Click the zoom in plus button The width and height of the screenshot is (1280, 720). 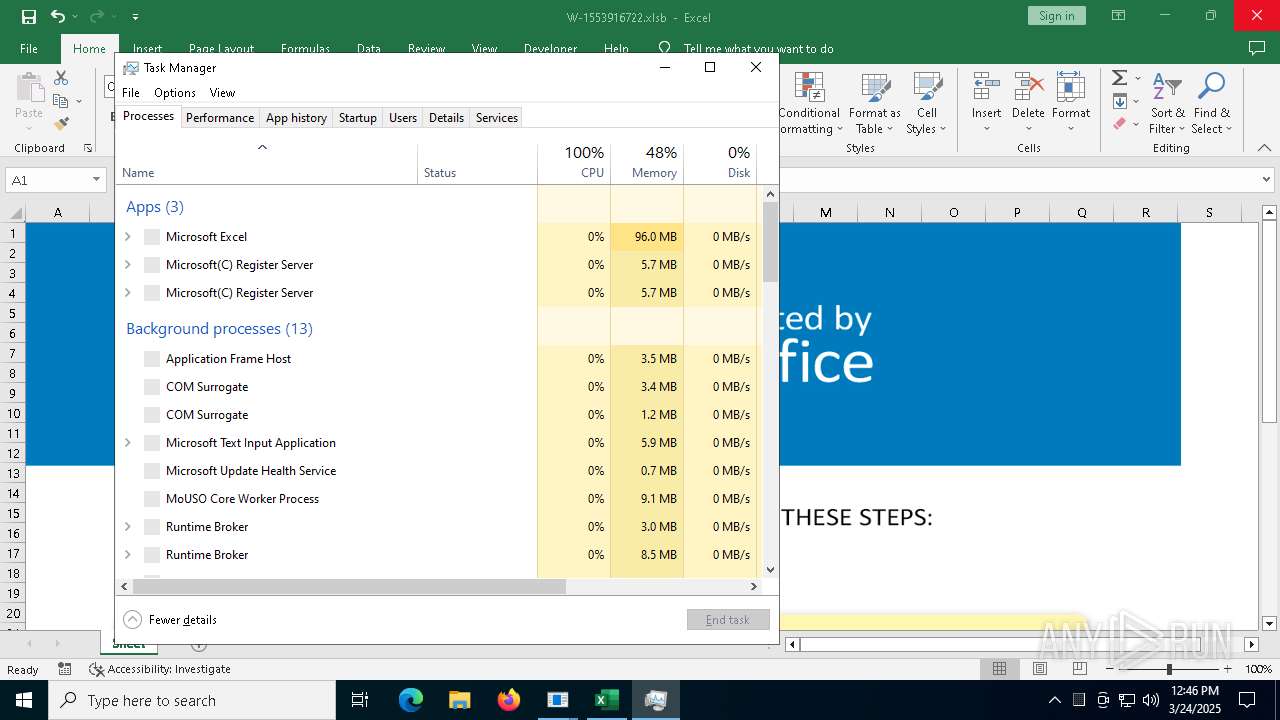tap(1228, 669)
